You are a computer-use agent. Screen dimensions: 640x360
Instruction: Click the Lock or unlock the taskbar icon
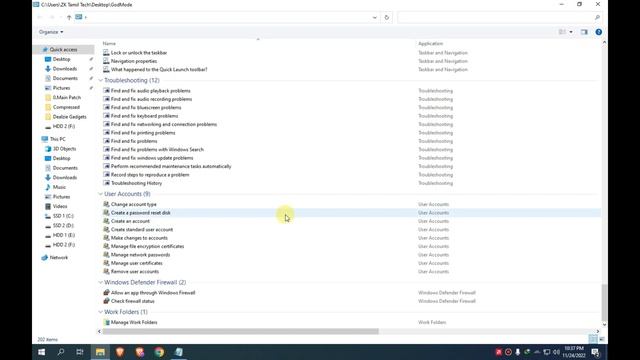pos(106,53)
